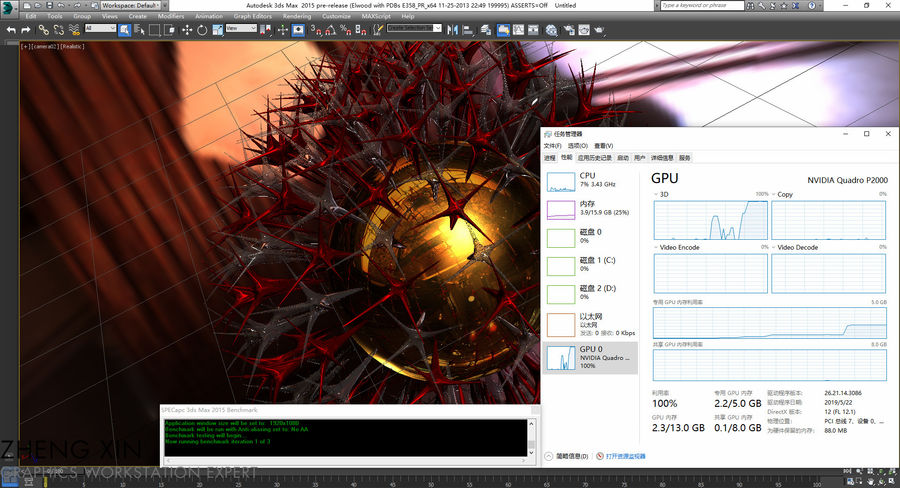The height and width of the screenshot is (488, 900).
Task: Open the selection filter dropdown
Action: [x=100, y=28]
